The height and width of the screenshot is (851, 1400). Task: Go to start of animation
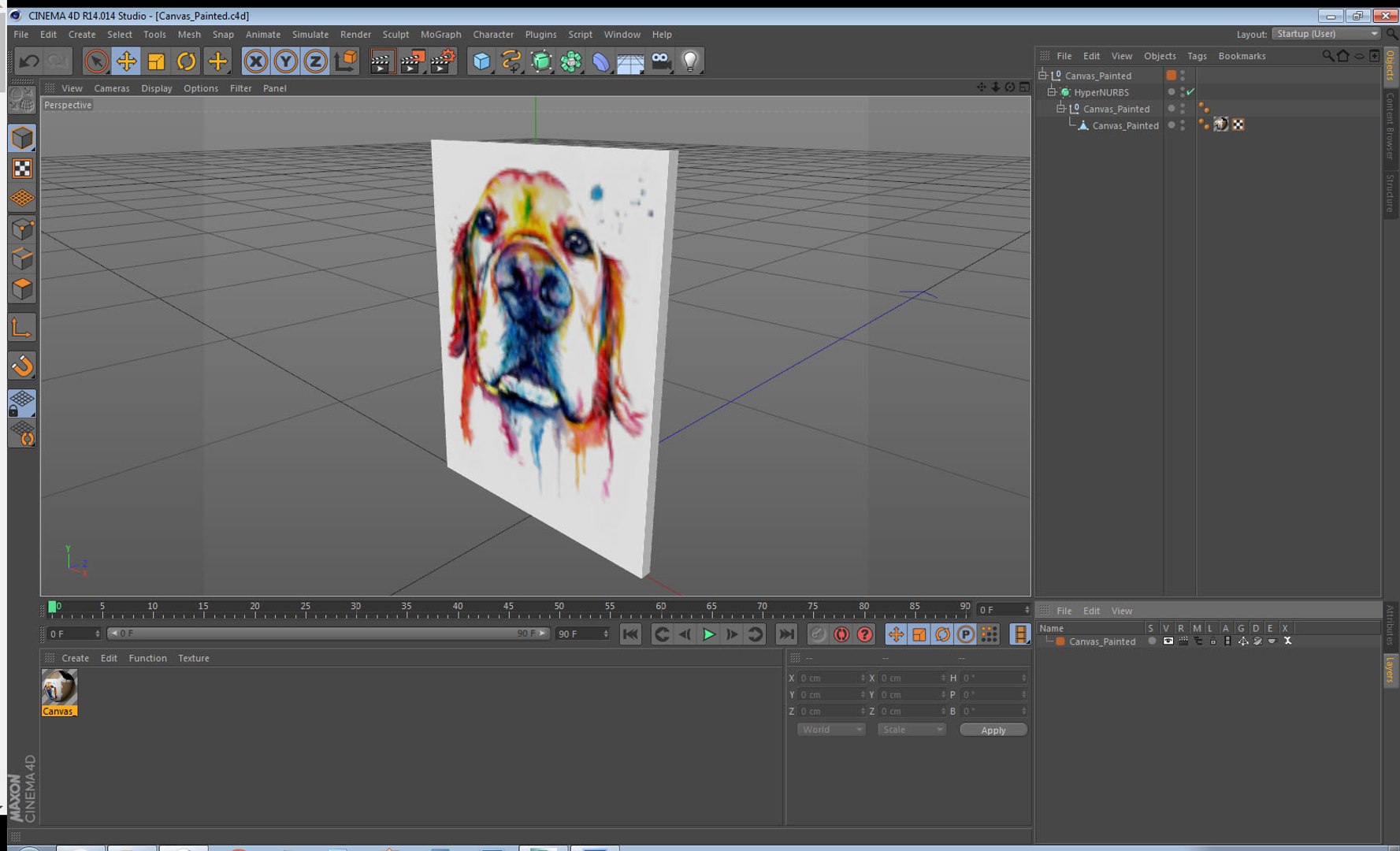pyautogui.click(x=630, y=634)
